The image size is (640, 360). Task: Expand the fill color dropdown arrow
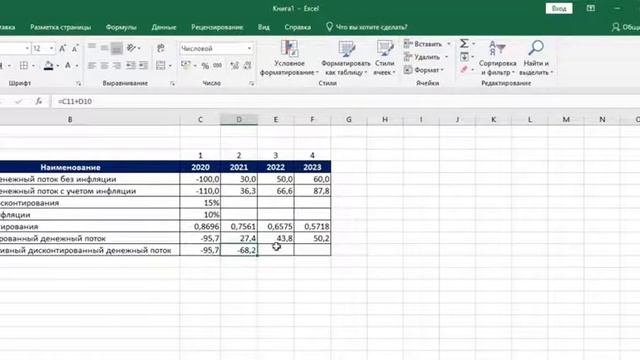[x=58, y=66]
